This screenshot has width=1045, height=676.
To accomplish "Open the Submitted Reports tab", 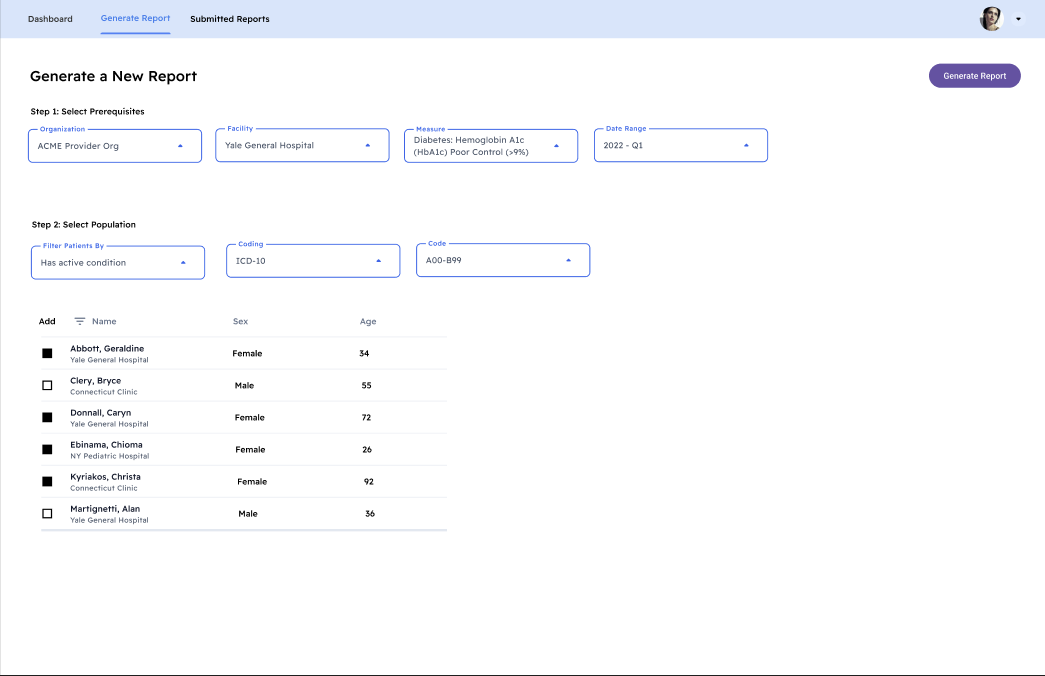I will pyautogui.click(x=229, y=18).
